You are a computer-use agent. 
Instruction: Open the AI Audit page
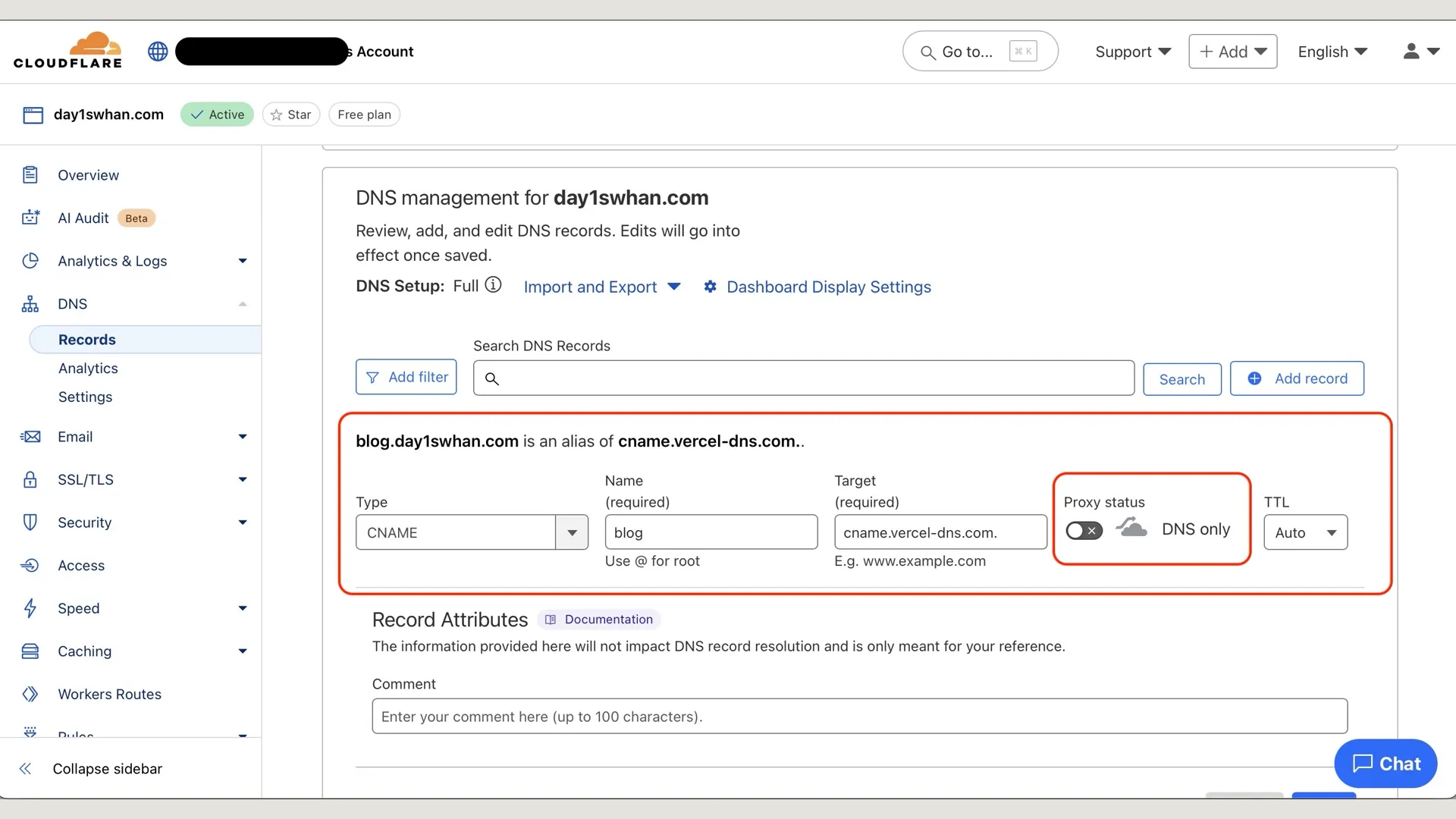pos(83,218)
